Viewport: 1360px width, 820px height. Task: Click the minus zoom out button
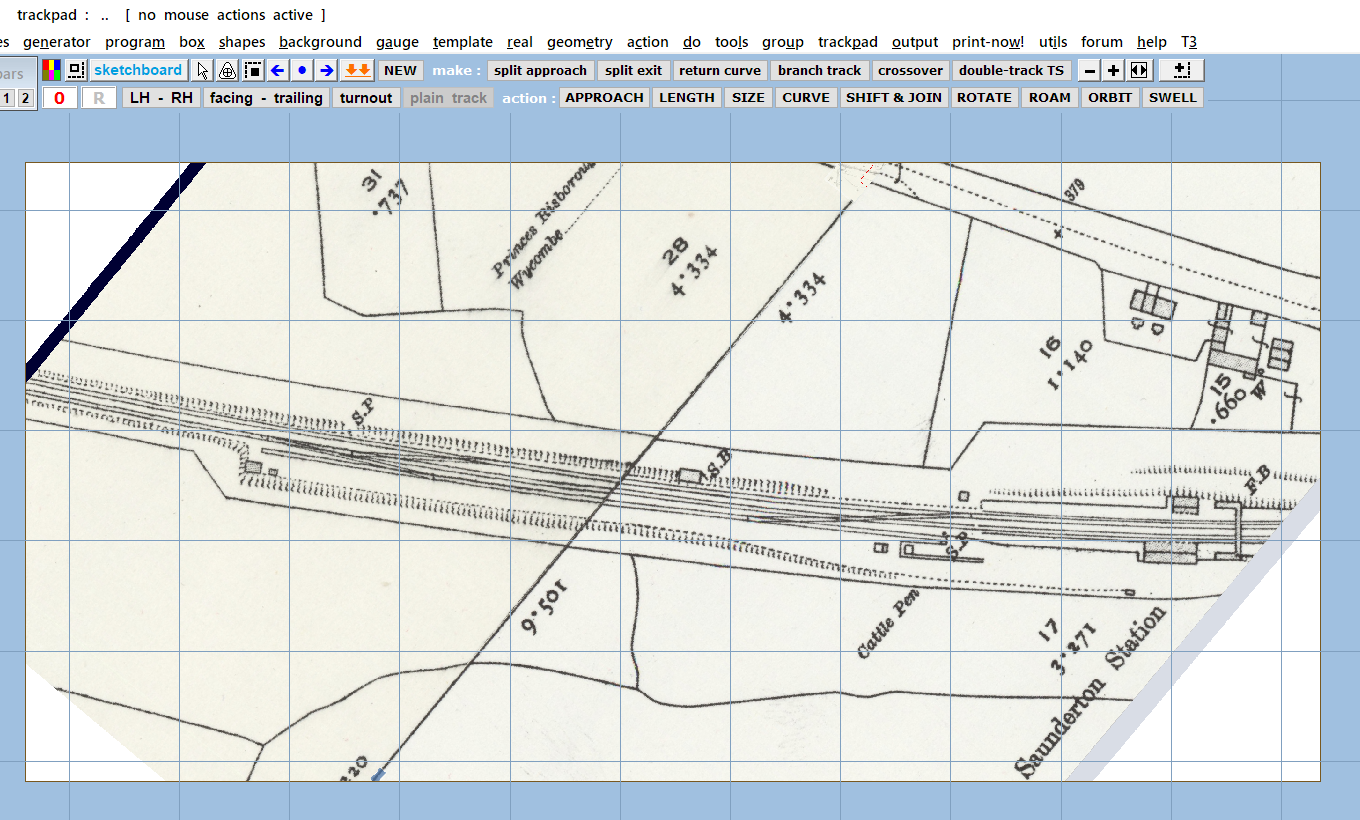[1089, 70]
